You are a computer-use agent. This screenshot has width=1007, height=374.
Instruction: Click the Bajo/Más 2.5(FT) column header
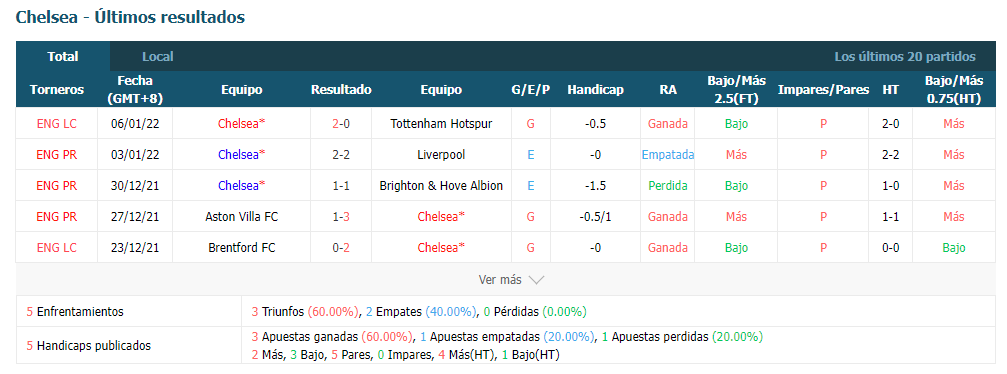click(x=736, y=90)
